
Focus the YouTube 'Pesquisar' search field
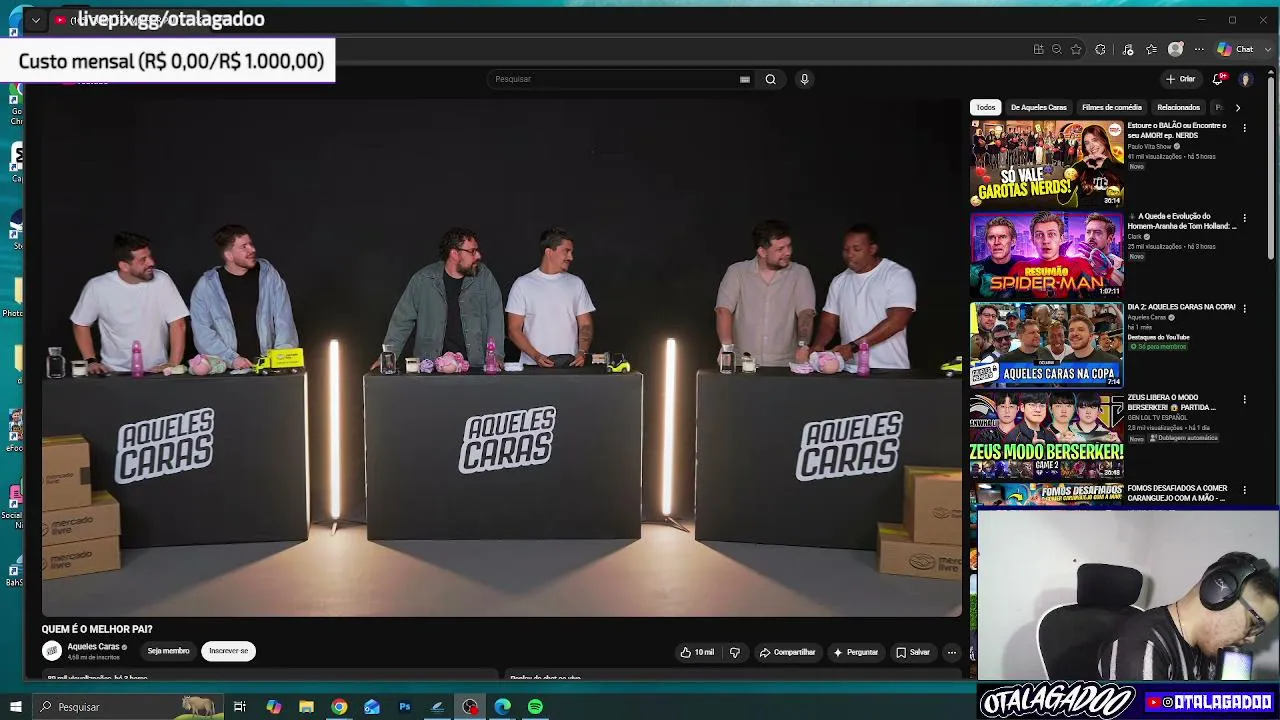tap(613, 79)
